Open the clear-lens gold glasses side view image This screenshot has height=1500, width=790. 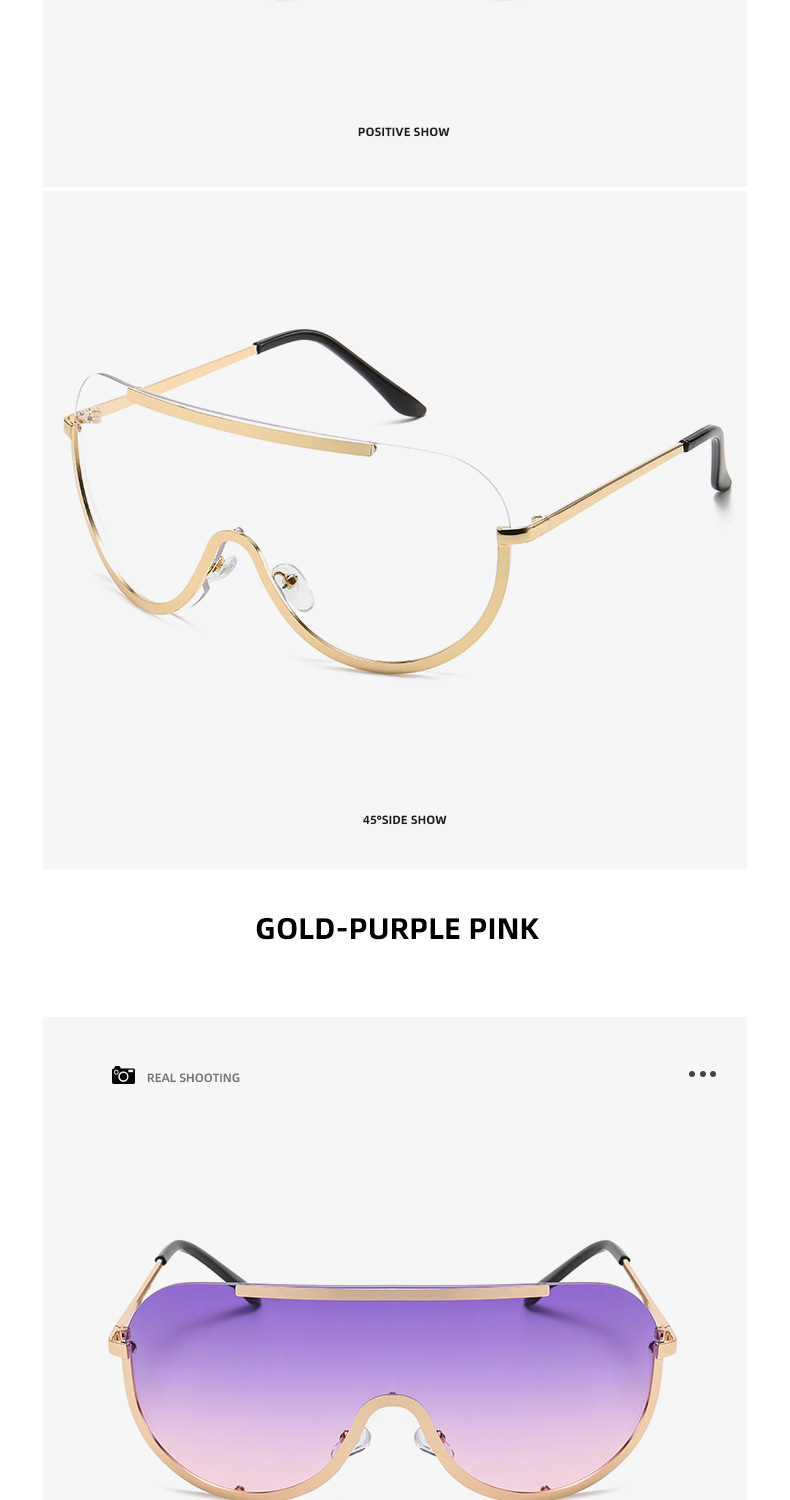(x=395, y=530)
